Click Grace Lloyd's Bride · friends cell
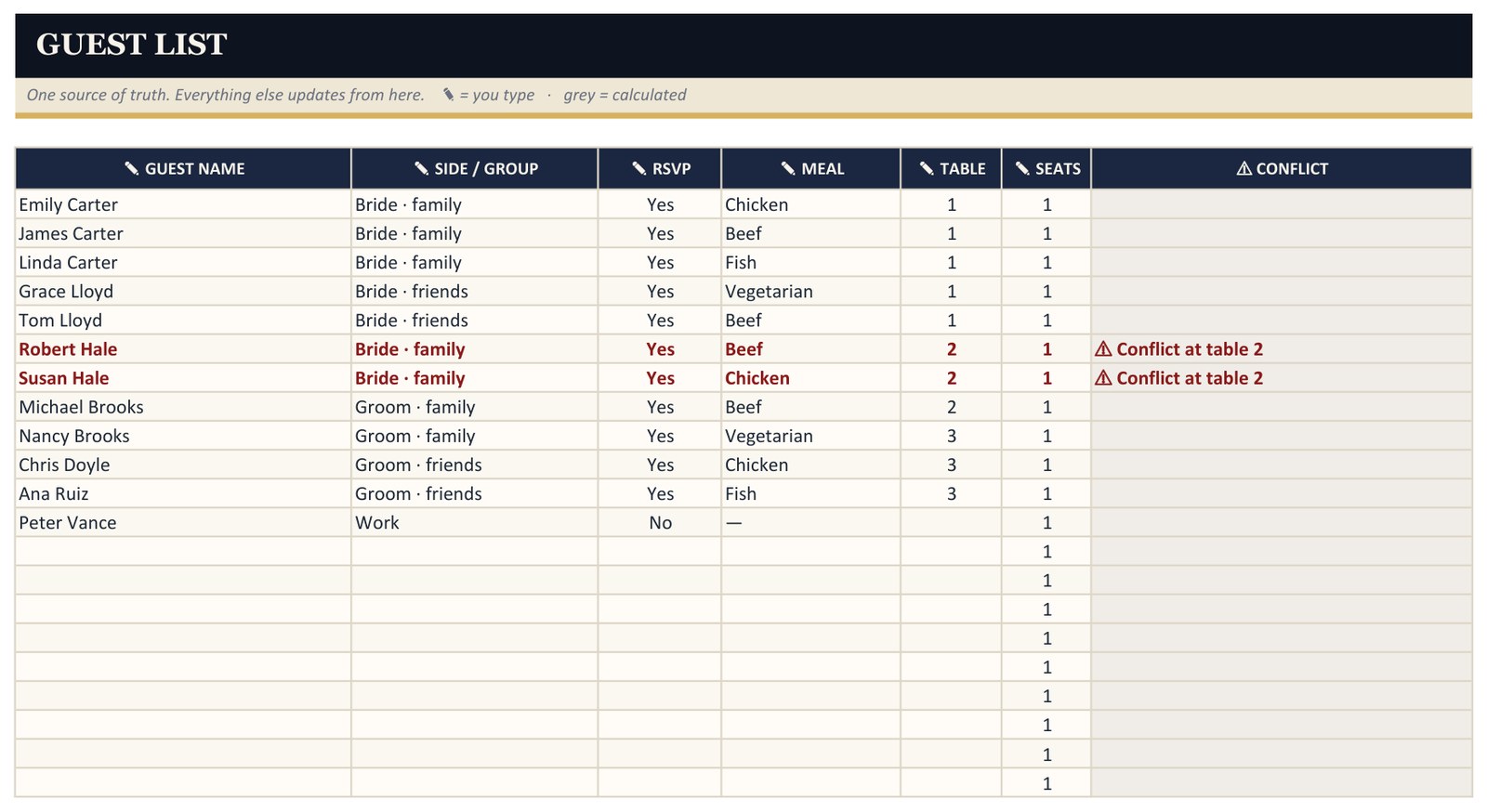Screen dimensions: 1487x812 tap(474, 291)
